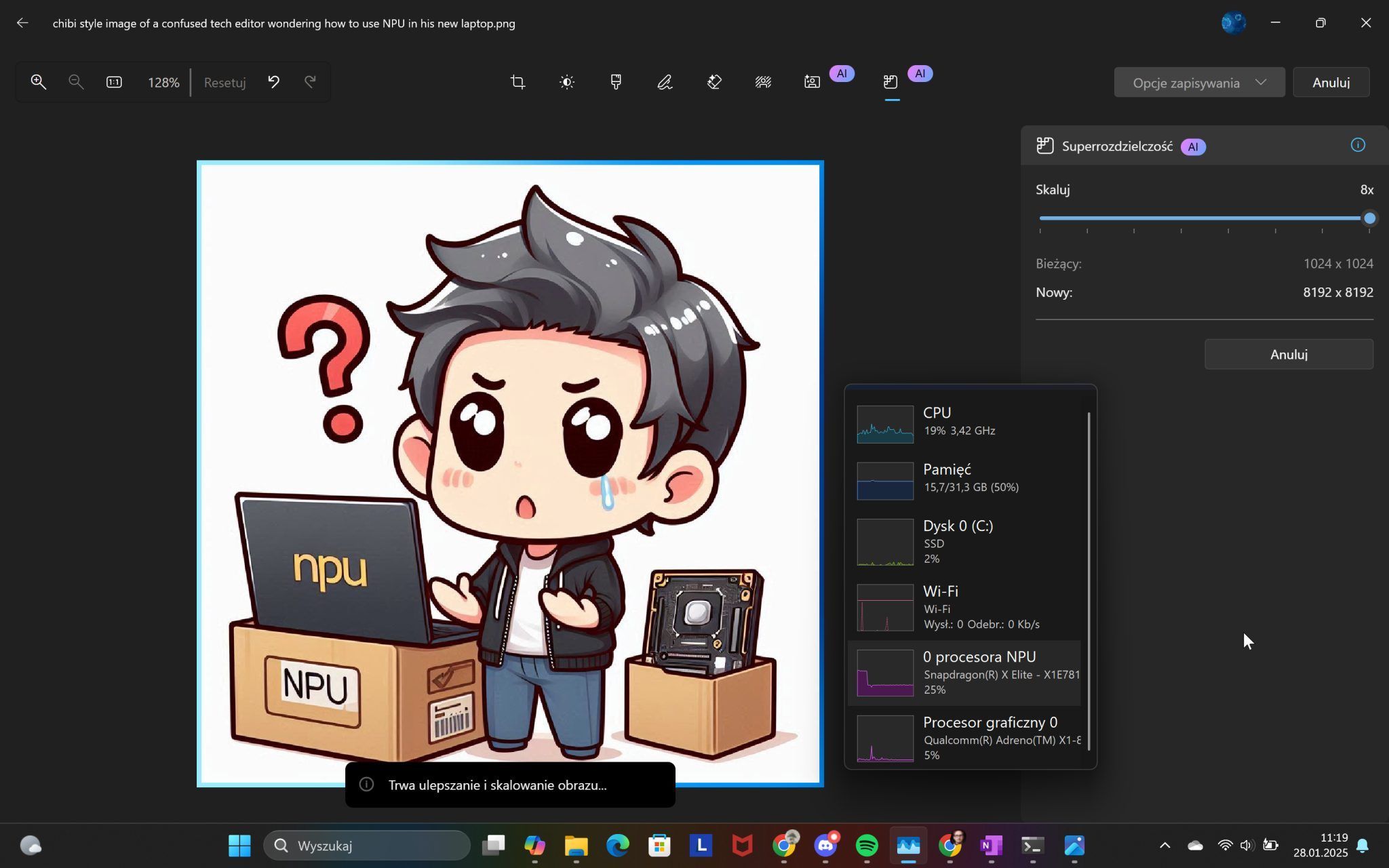Open the AI generative image tool

[812, 82]
